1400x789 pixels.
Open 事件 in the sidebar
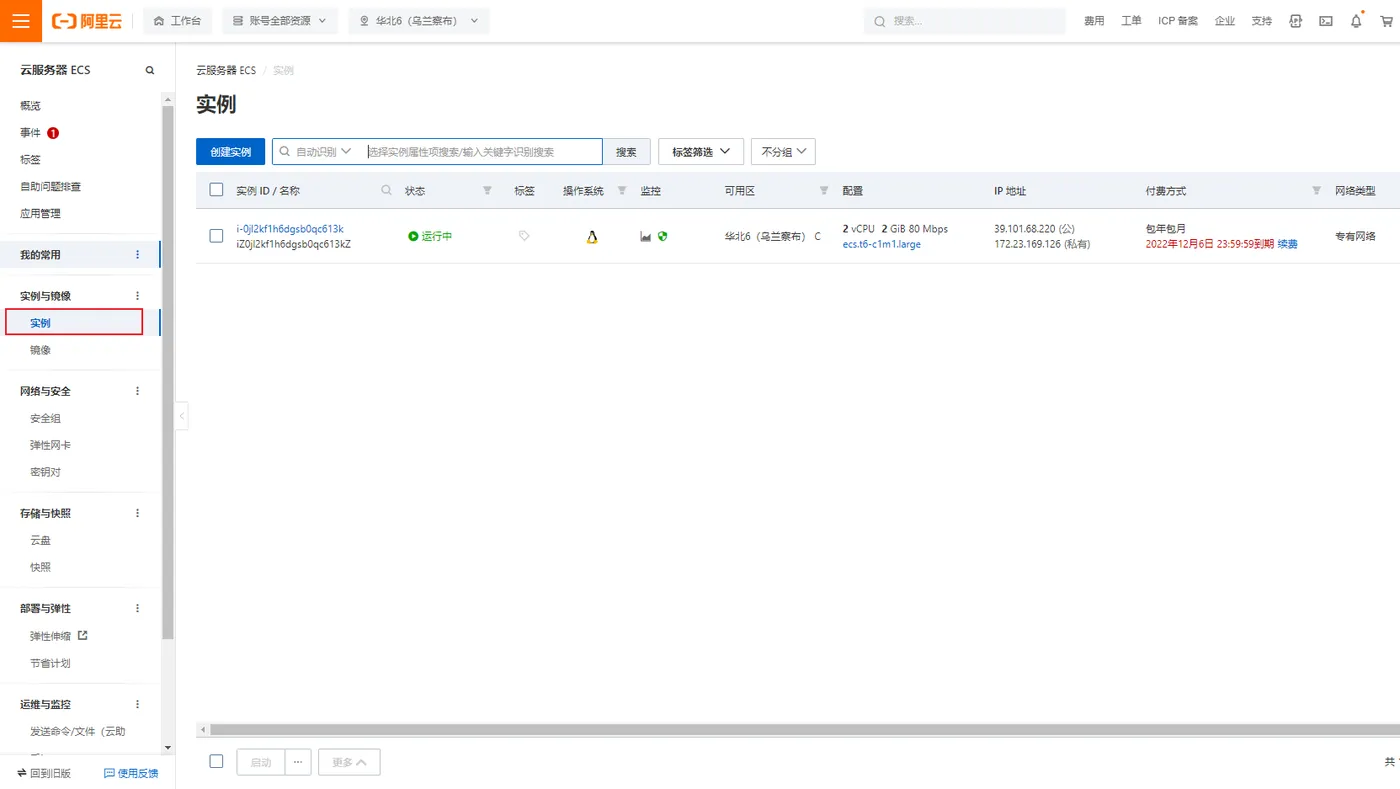pos(31,133)
